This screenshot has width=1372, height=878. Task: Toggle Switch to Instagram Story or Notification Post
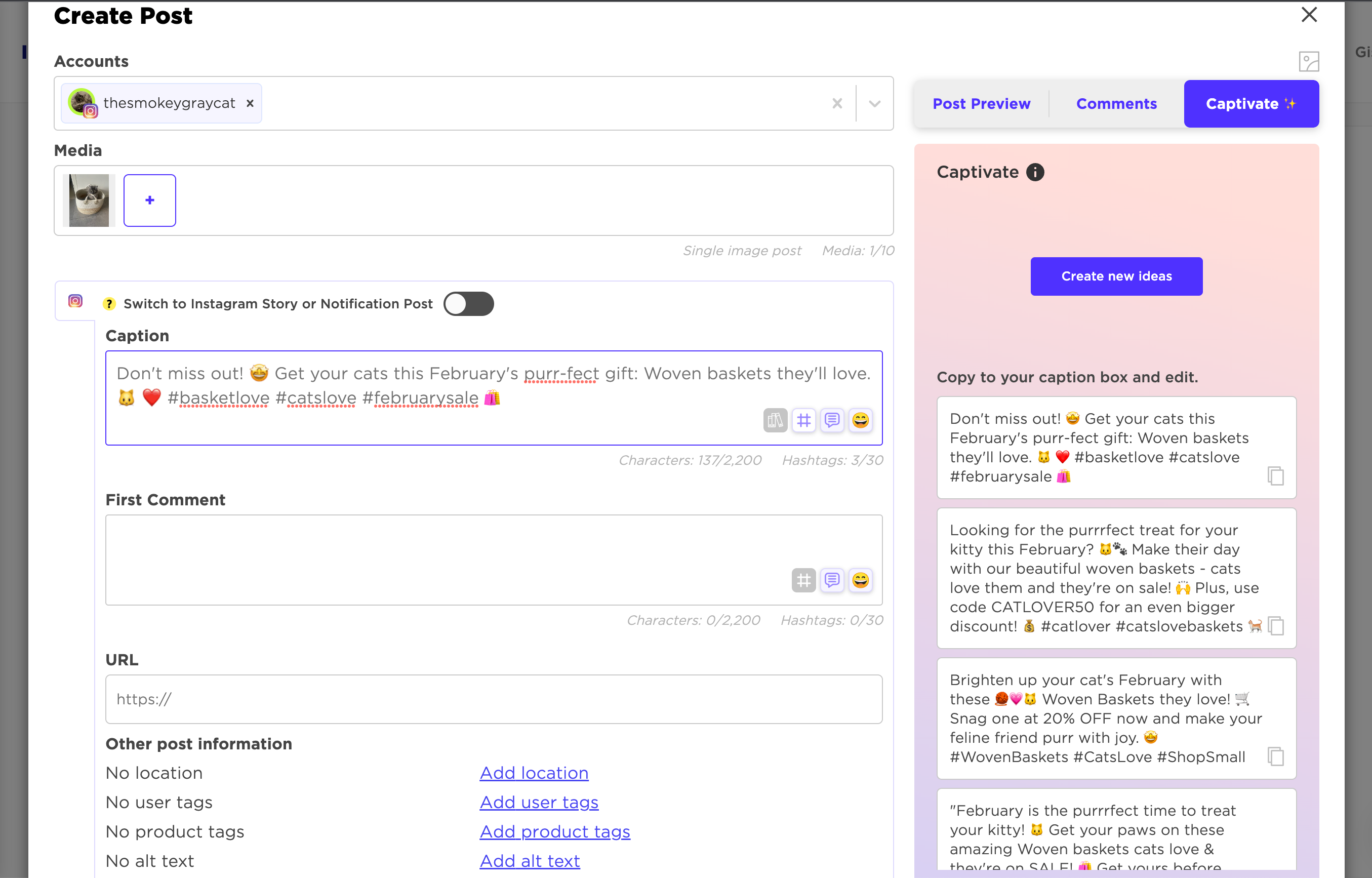468,304
